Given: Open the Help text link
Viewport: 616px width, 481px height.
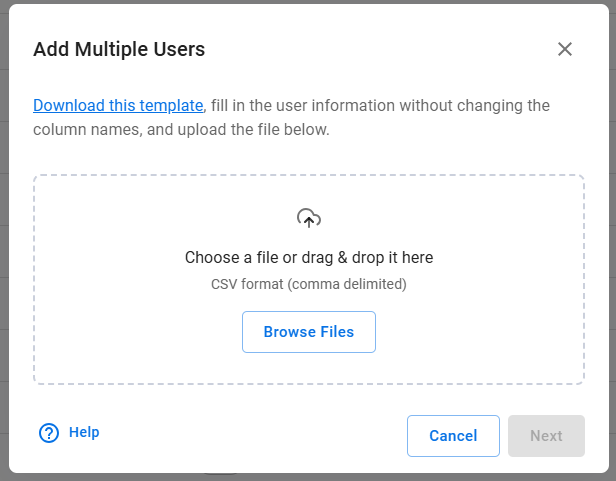Looking at the screenshot, I should (x=84, y=432).
